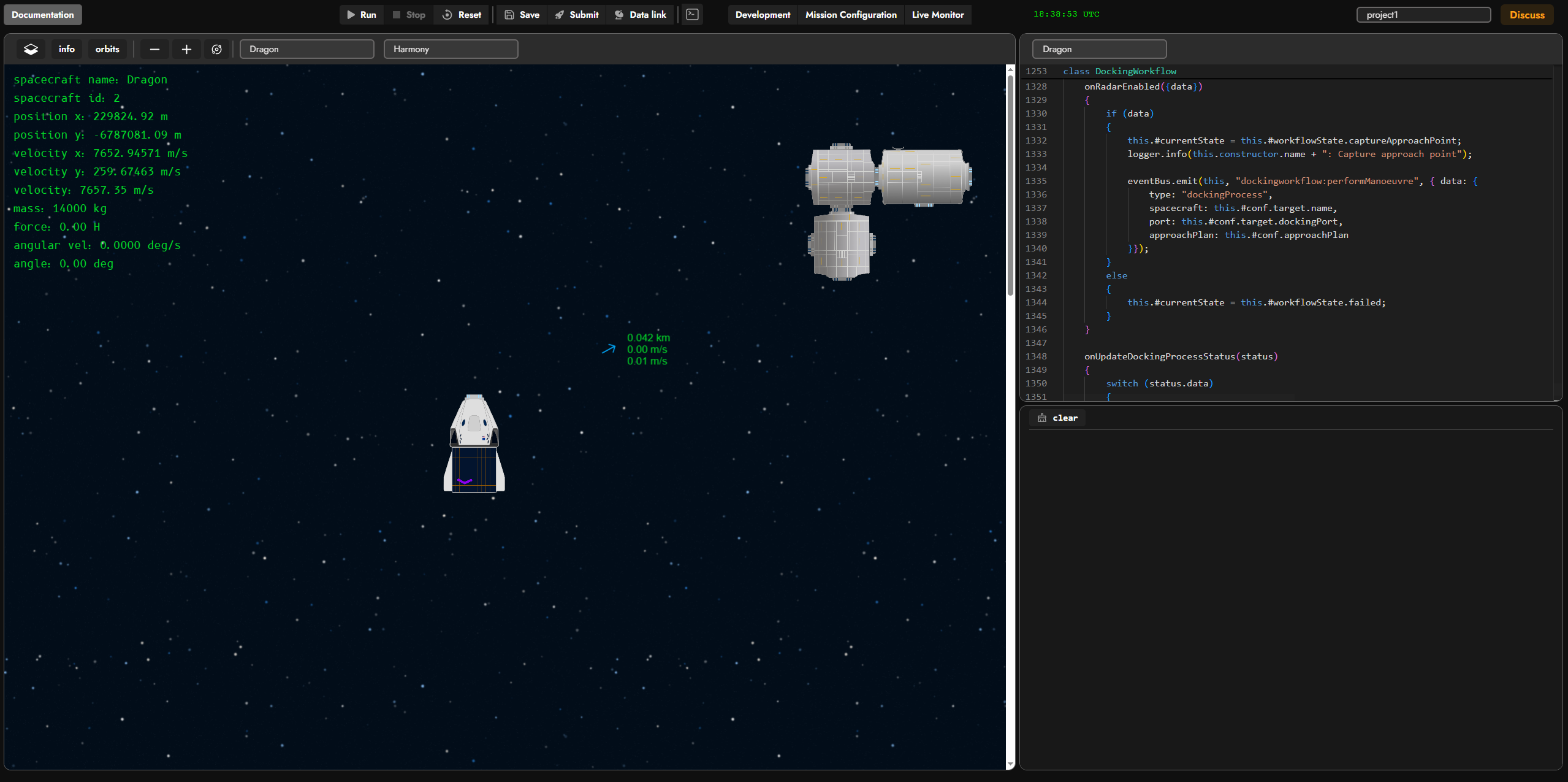Click the 'type: "dockingProcess"' line
The width and height of the screenshot is (1568, 782).
1211,194
